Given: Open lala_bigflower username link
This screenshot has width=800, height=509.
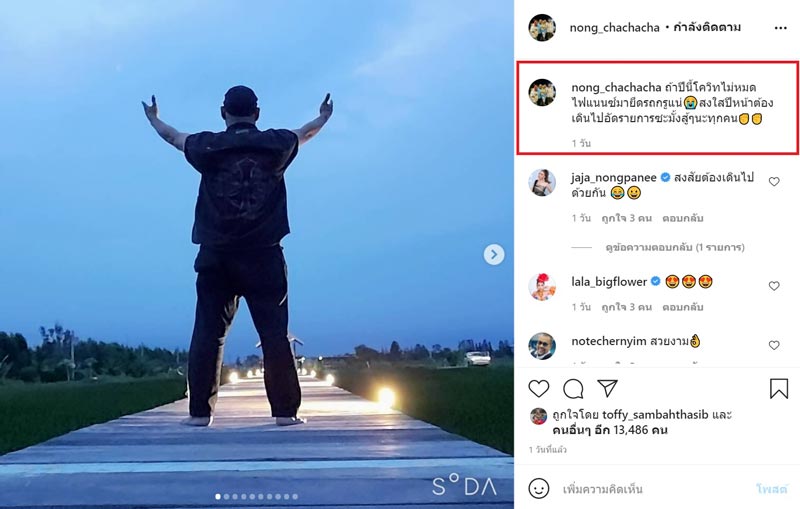Looking at the screenshot, I should [609, 282].
